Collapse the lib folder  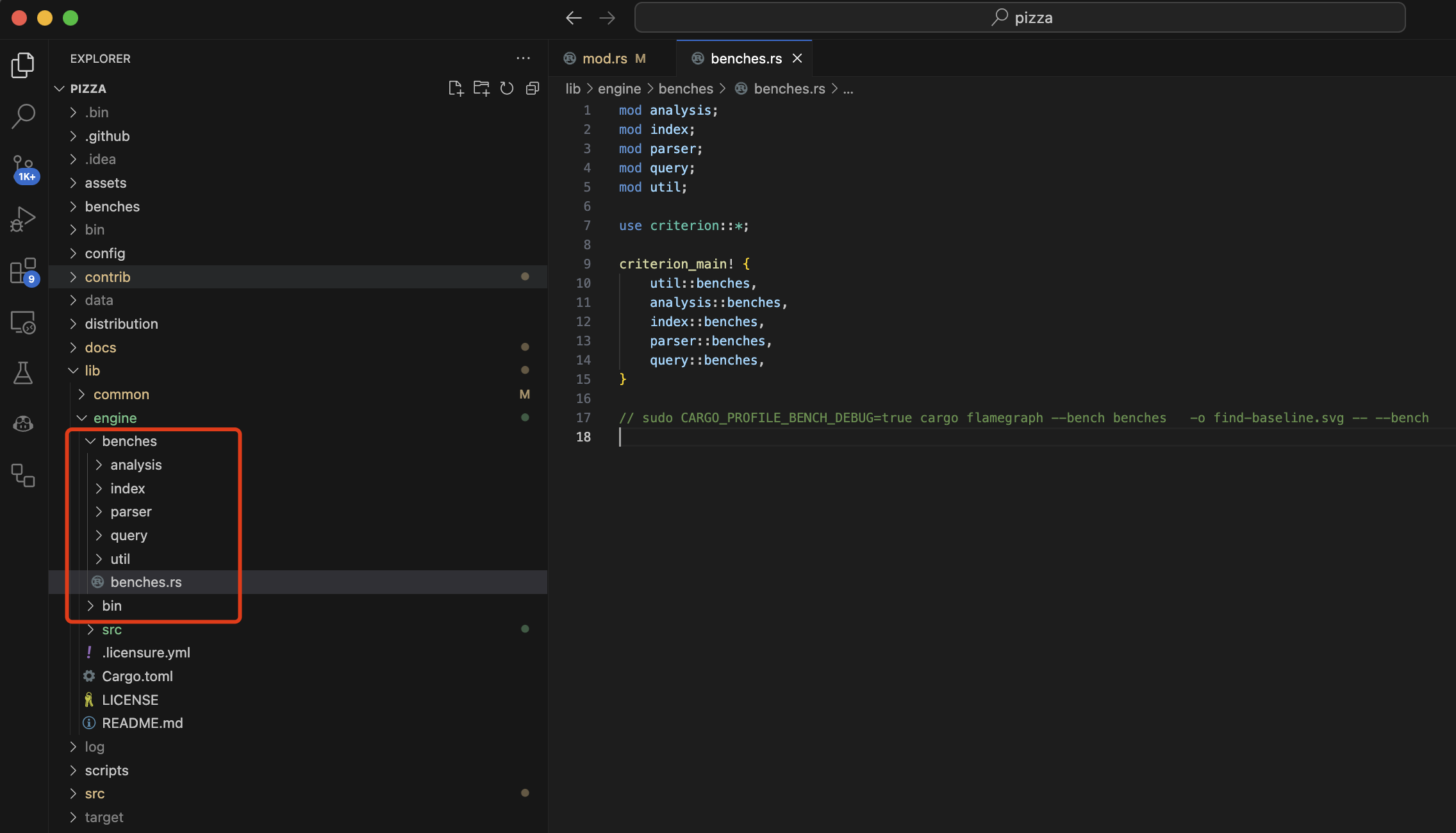[x=298, y=370]
